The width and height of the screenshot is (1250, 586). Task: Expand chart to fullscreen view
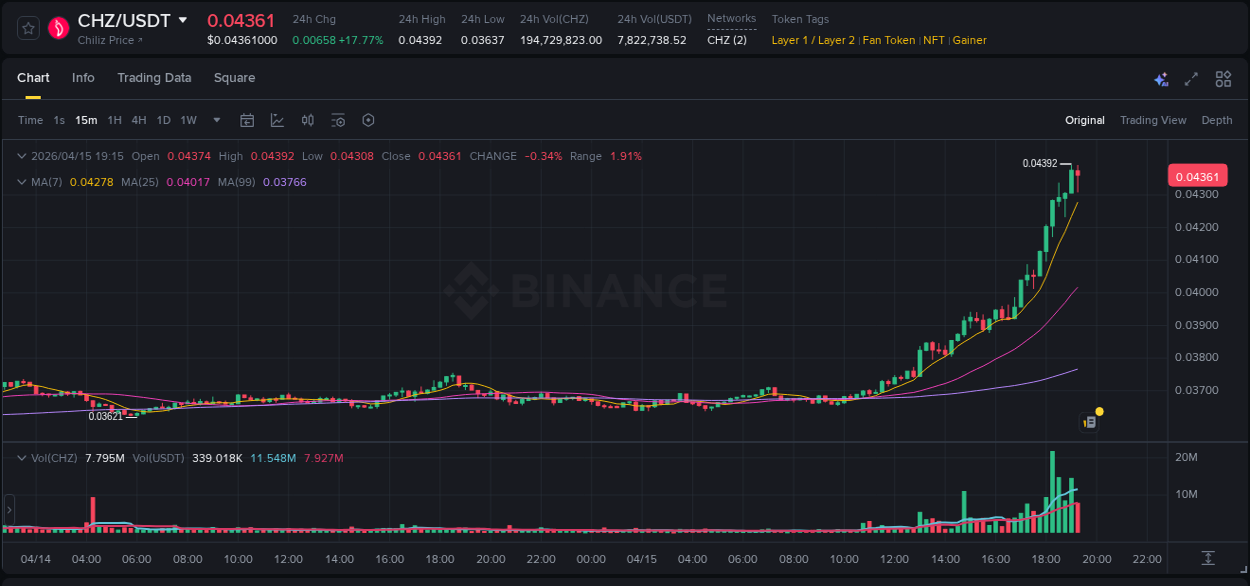tap(1190, 78)
